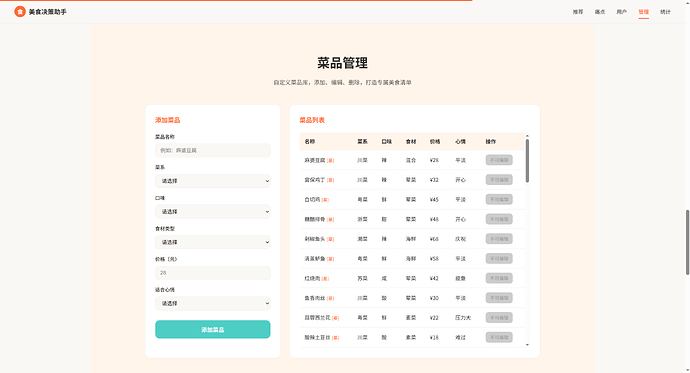Click the ¥18 price cell
The image size is (690, 373).
434,337
